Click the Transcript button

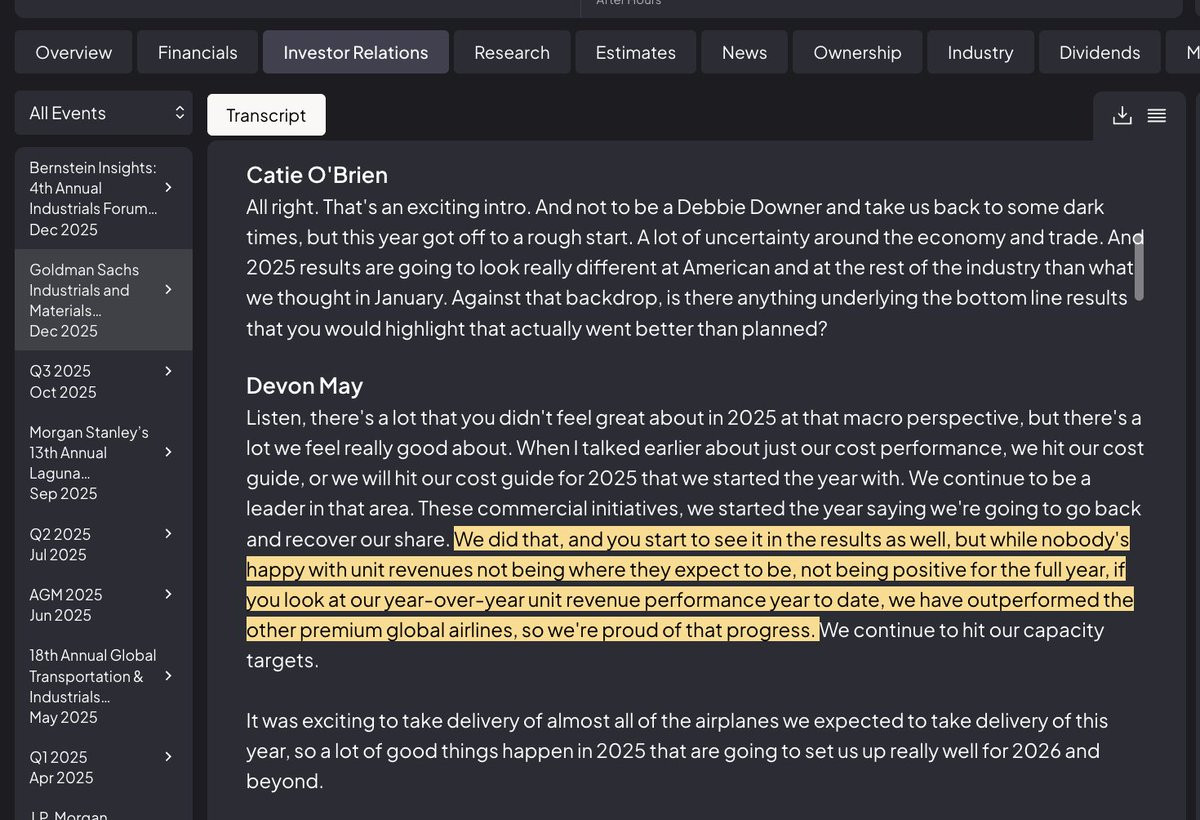coord(266,115)
